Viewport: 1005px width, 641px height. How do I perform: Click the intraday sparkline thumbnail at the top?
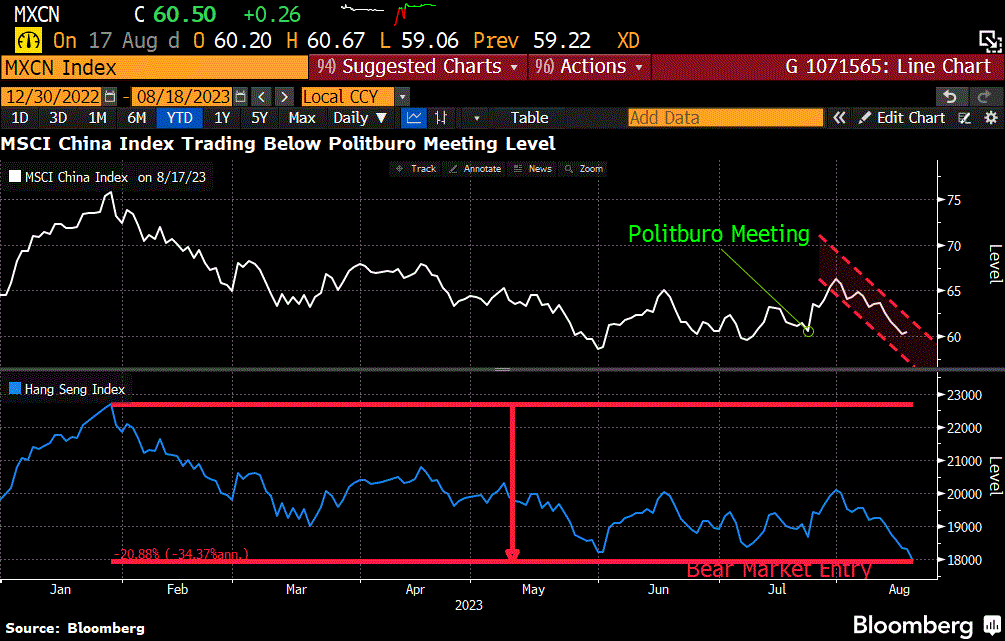pyautogui.click(x=388, y=12)
